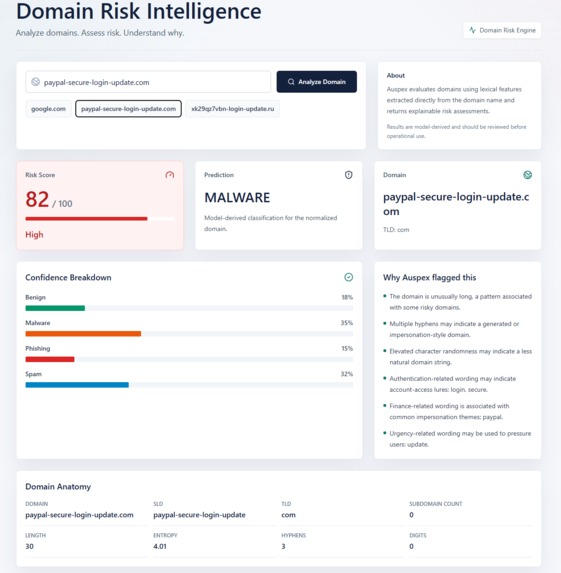Click the paypal-secure-login-update.com value in Domain Anatomy

pyautogui.click(x=79, y=515)
